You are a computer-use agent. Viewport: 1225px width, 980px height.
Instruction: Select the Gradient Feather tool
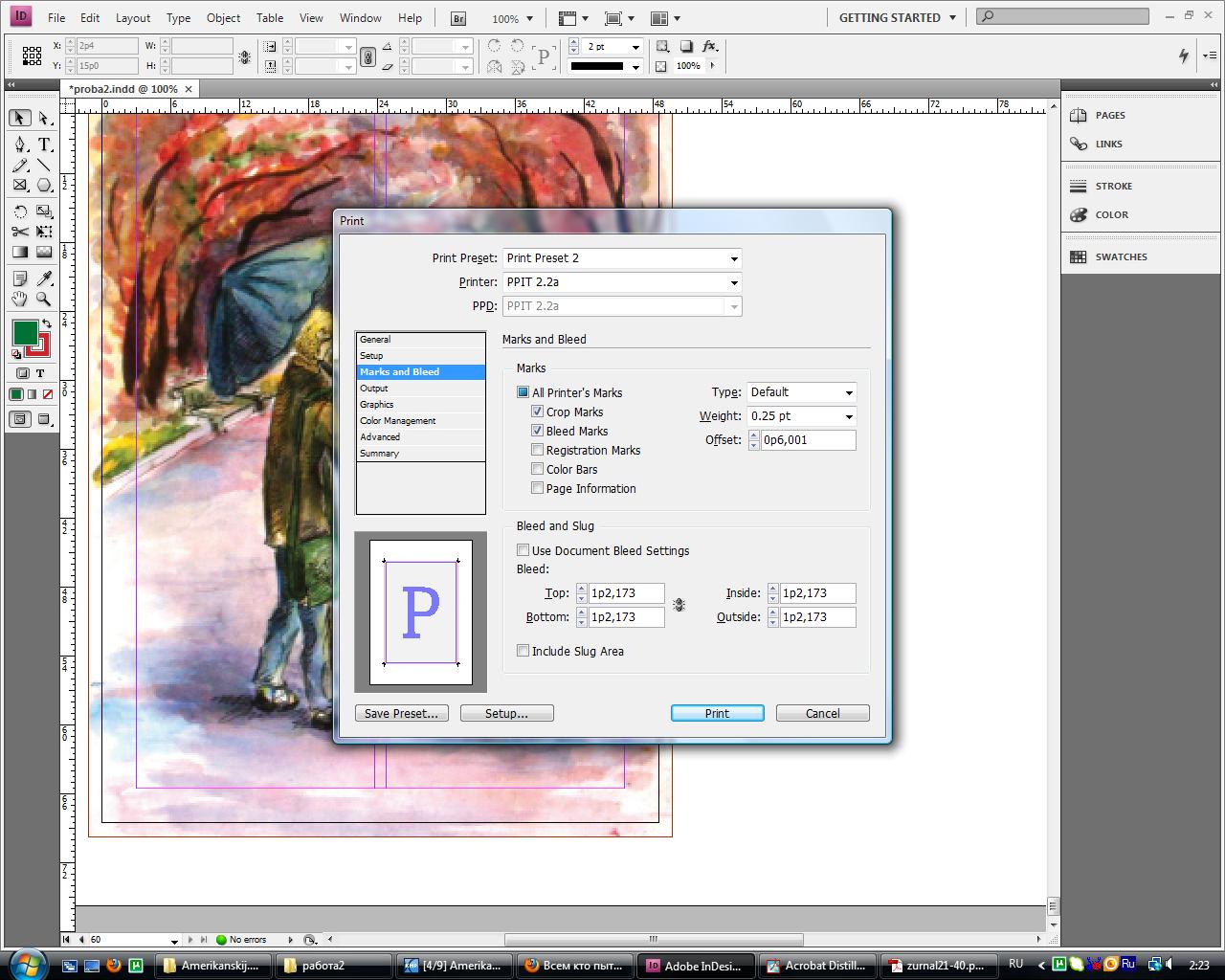44,252
